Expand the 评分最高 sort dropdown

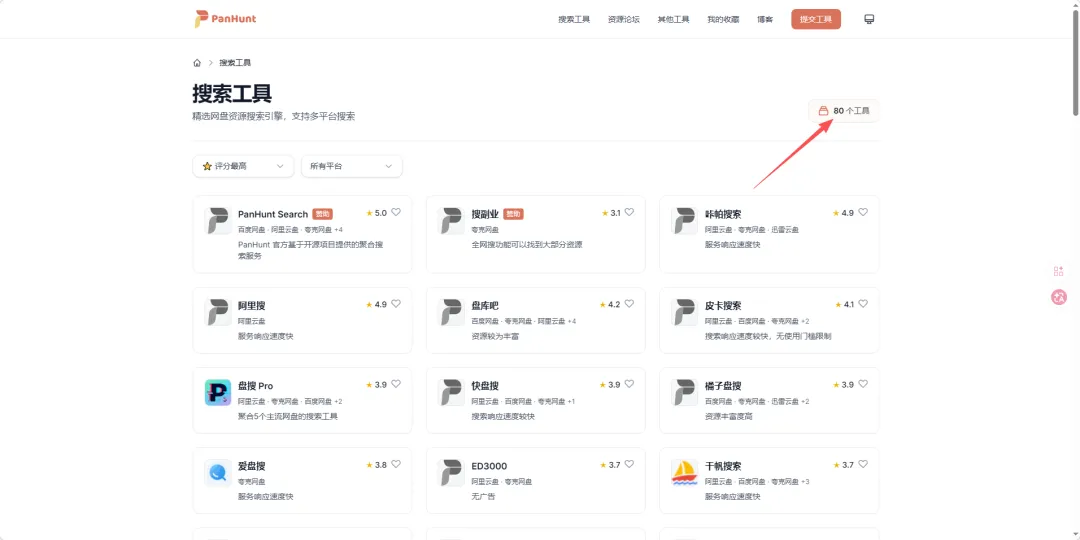click(x=243, y=166)
